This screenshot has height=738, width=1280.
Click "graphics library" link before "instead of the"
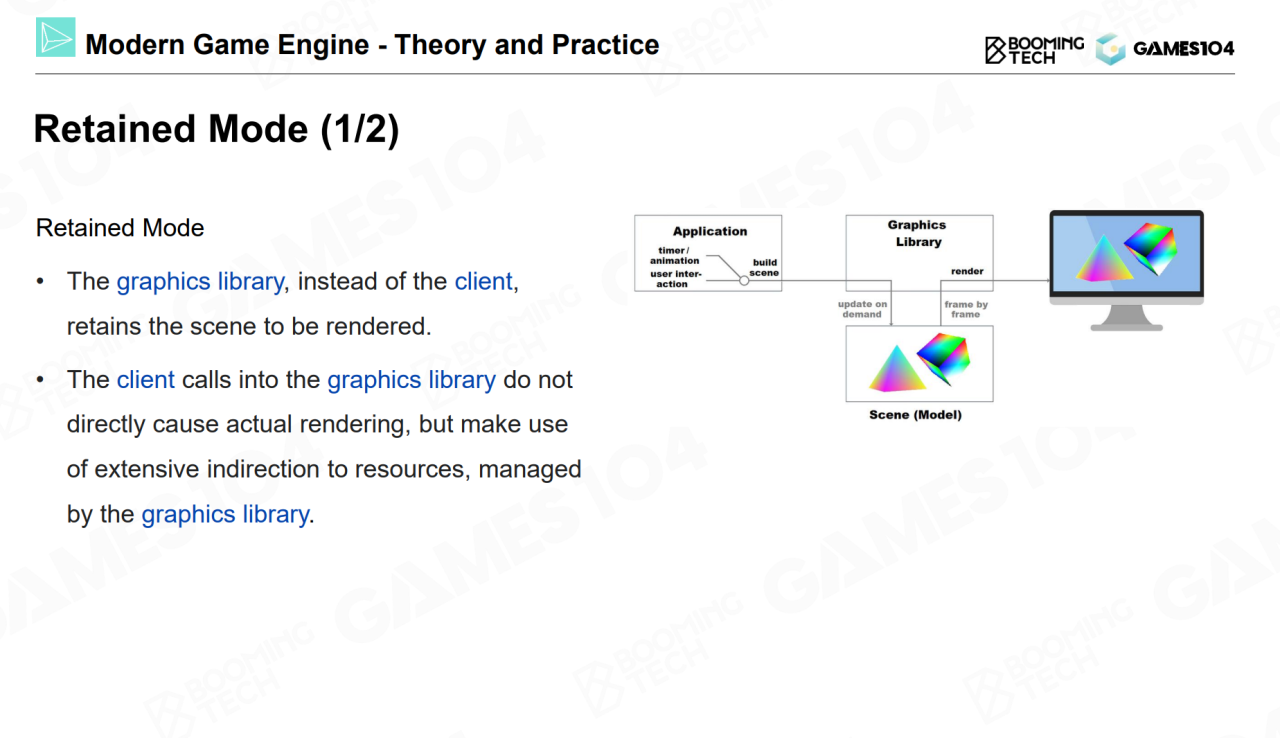(200, 282)
